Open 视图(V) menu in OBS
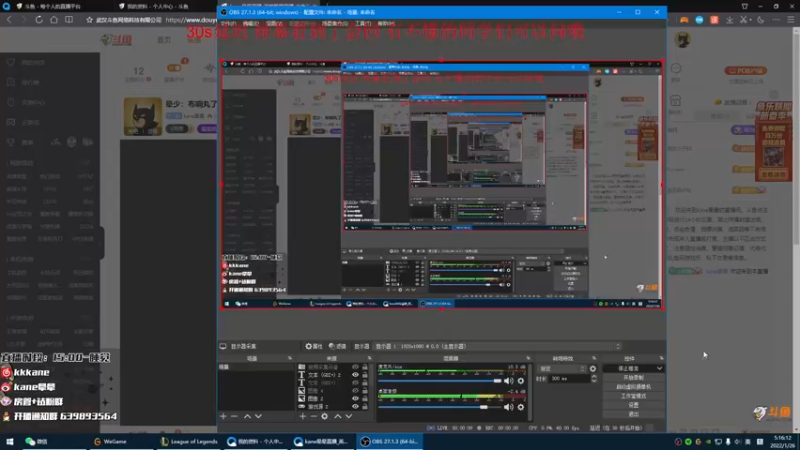The image size is (800, 450). click(274, 23)
